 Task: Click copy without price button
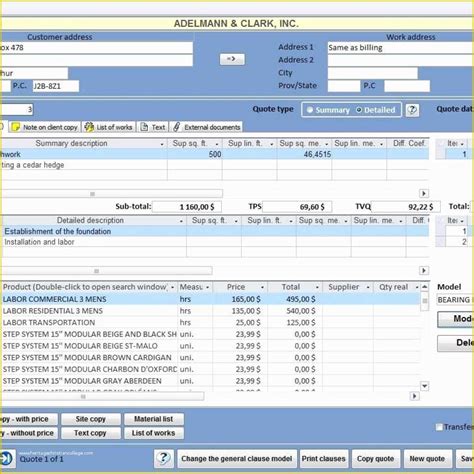[x=29, y=433]
